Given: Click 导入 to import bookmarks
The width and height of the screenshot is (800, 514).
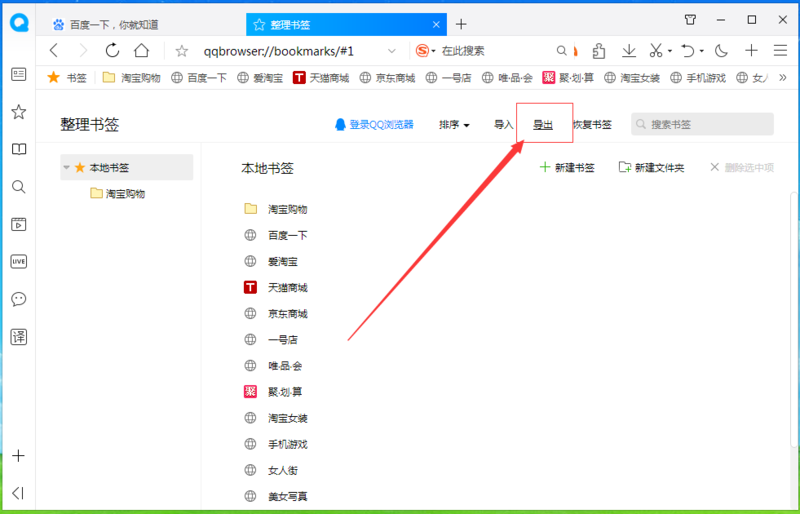Looking at the screenshot, I should click(503, 125).
